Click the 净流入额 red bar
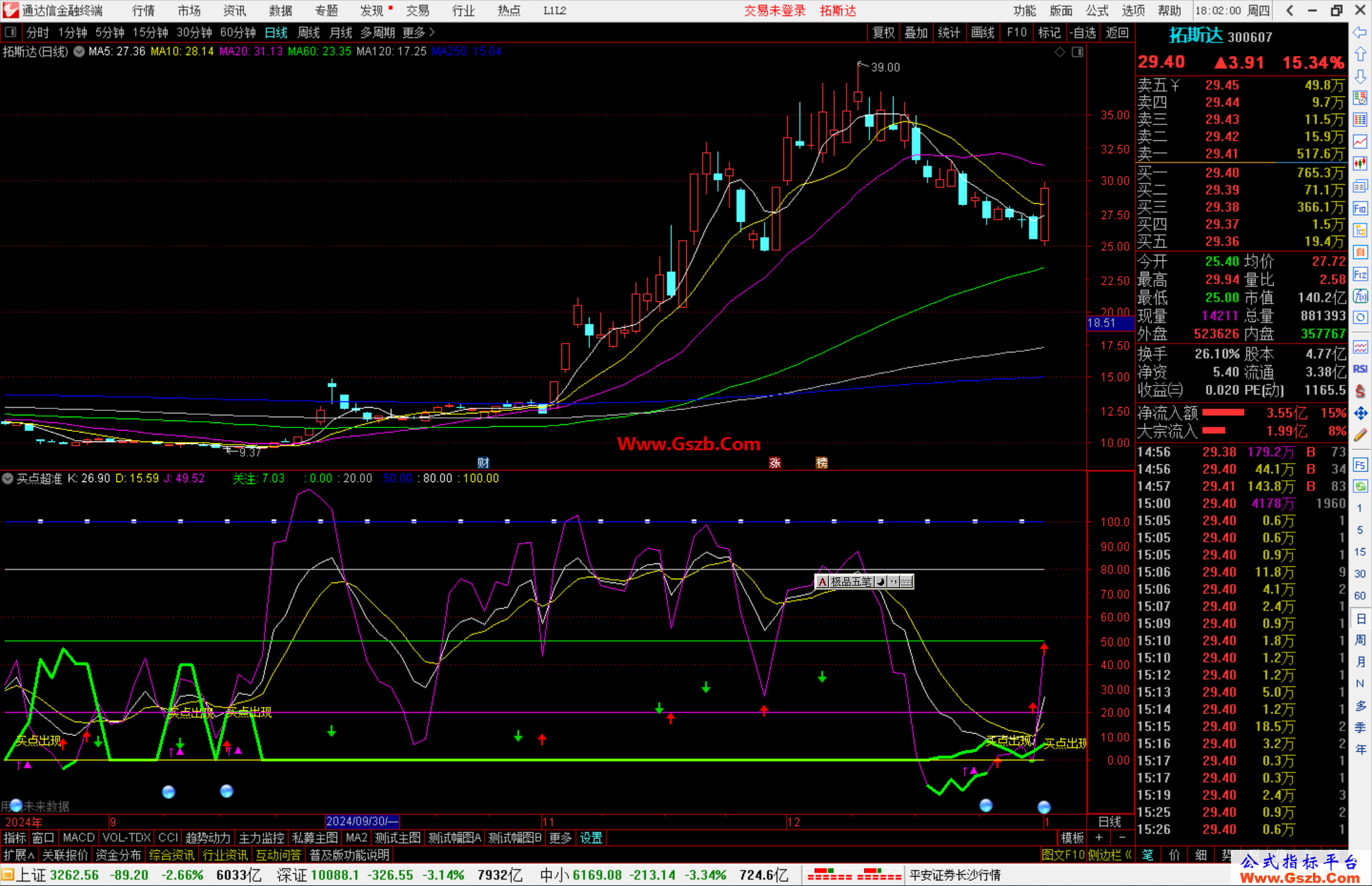 coord(1223,413)
